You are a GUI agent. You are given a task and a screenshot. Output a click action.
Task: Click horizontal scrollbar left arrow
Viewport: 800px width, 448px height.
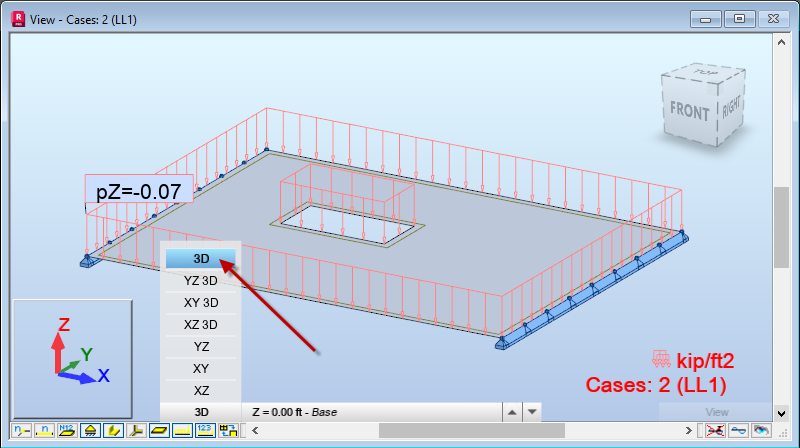pyautogui.click(x=255, y=431)
